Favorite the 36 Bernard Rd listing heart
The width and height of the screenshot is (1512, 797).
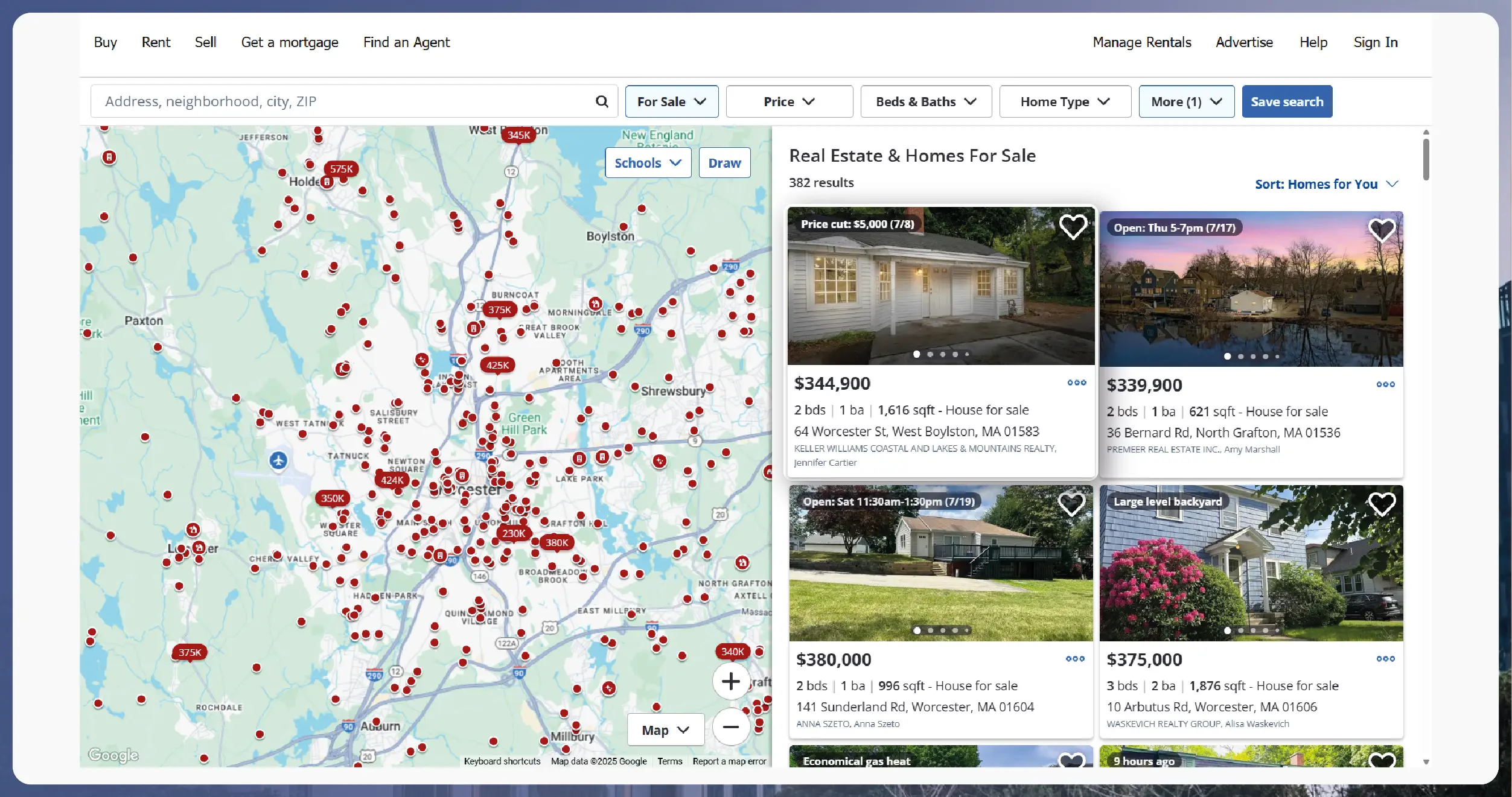pos(1382,230)
